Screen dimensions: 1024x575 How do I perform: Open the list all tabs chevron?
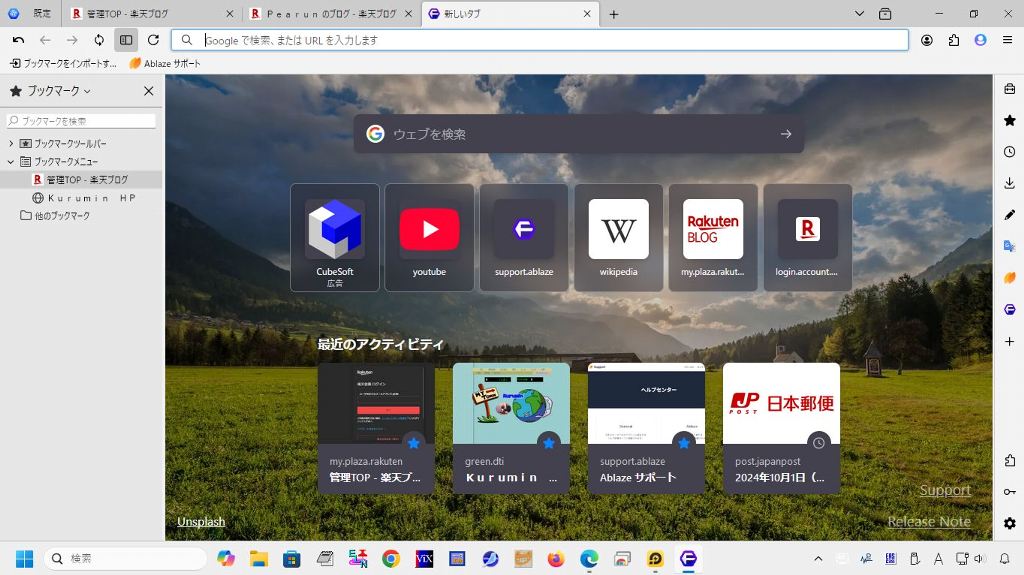click(x=859, y=14)
